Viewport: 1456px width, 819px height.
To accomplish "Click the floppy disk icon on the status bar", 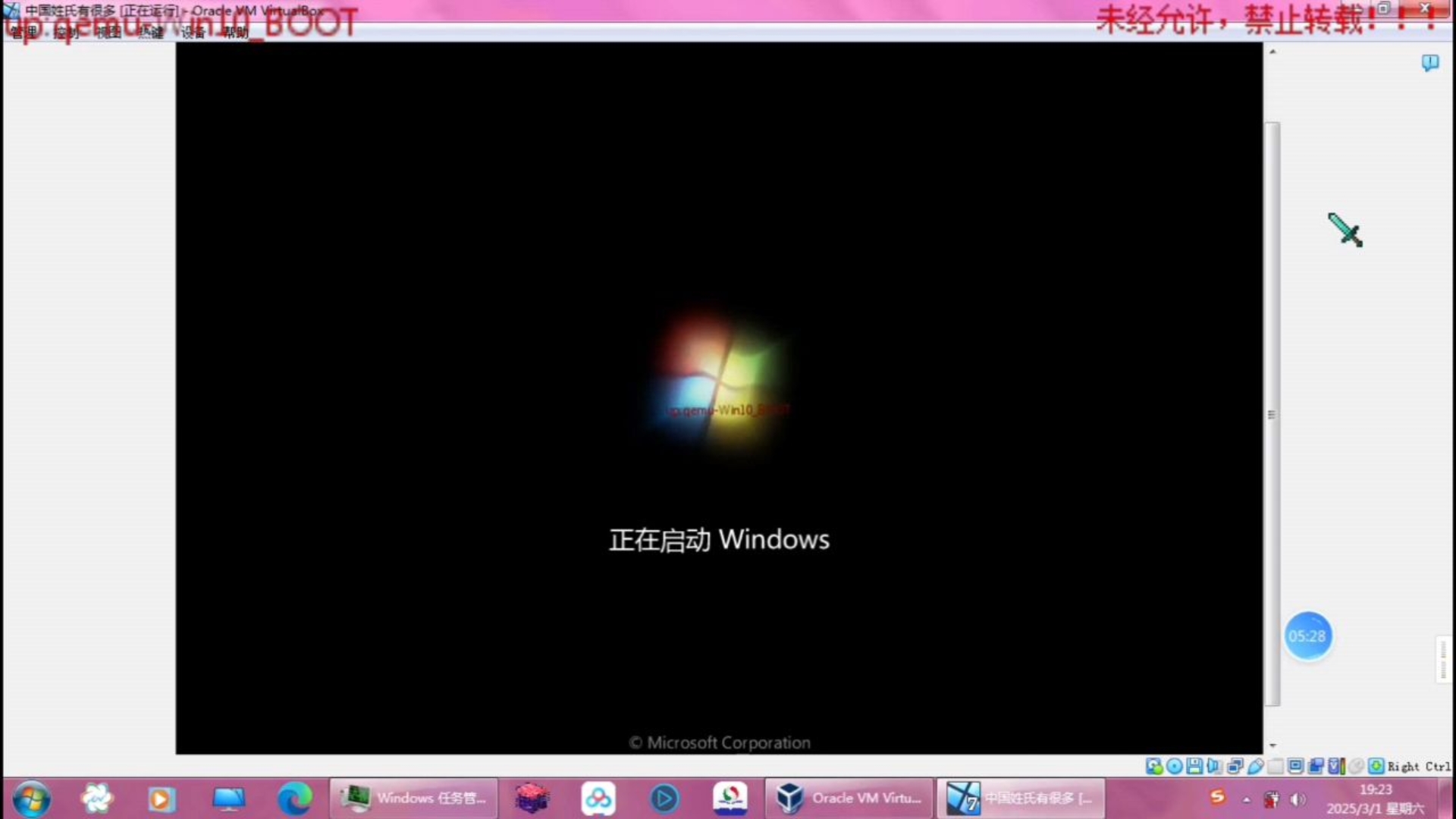I will (x=1194, y=767).
